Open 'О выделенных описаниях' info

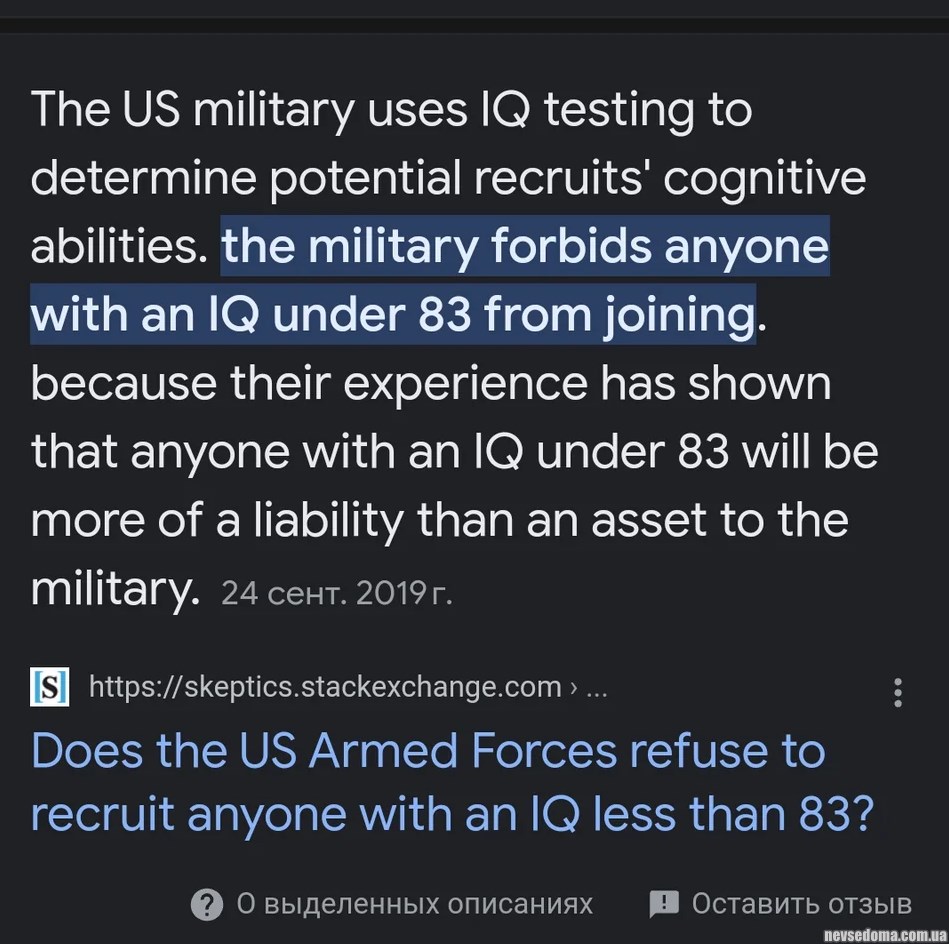[414, 905]
